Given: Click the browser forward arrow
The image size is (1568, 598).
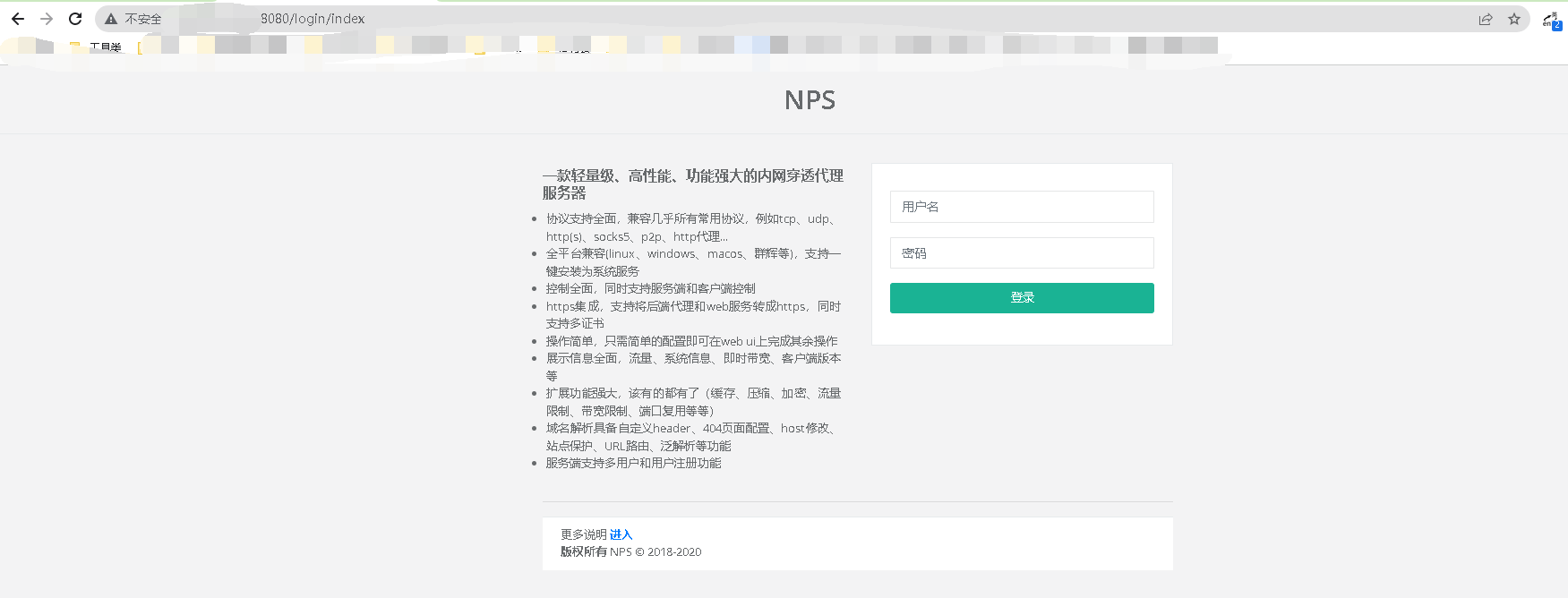Looking at the screenshot, I should [x=47, y=19].
